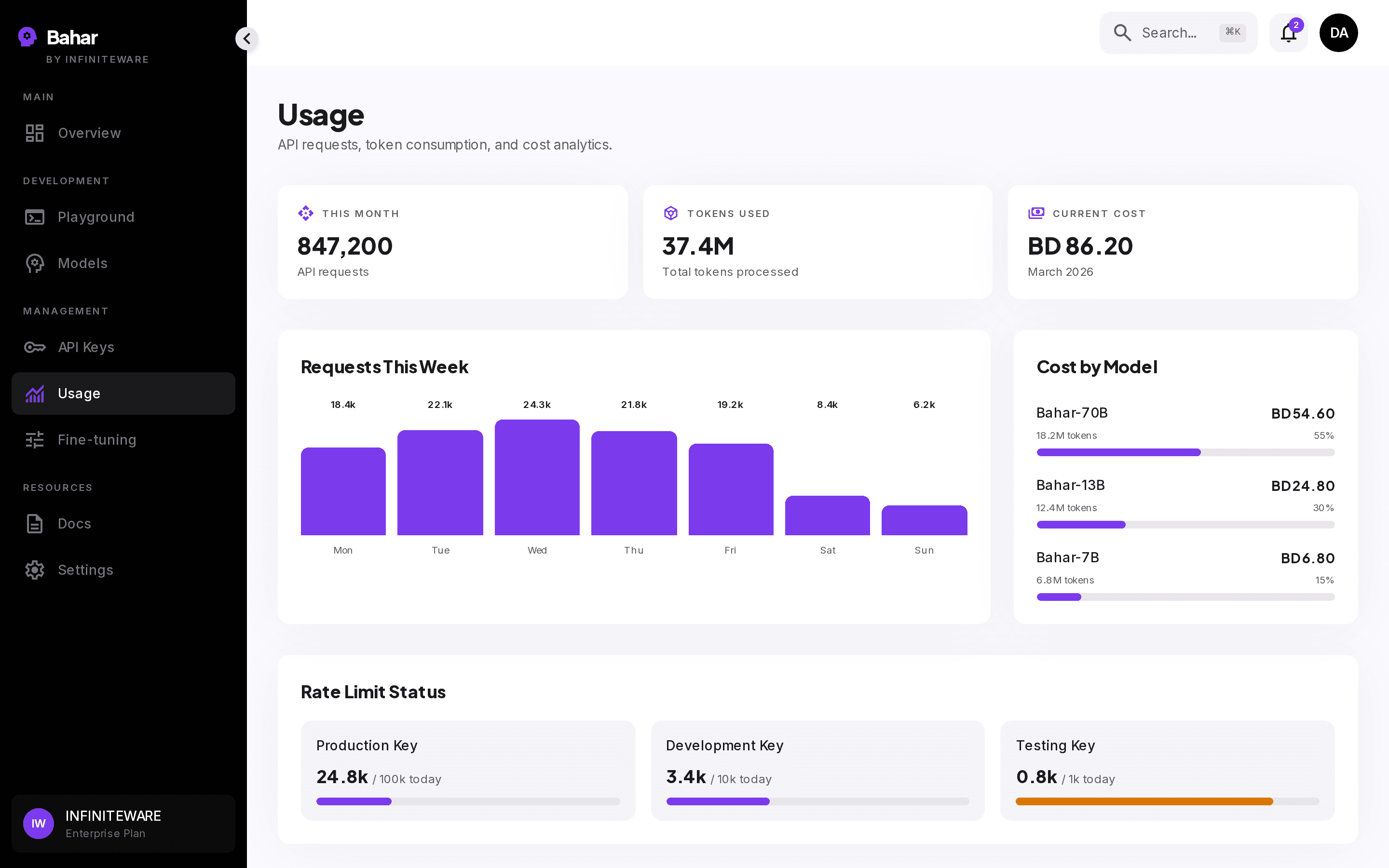Click the IW organization avatar

[39, 824]
